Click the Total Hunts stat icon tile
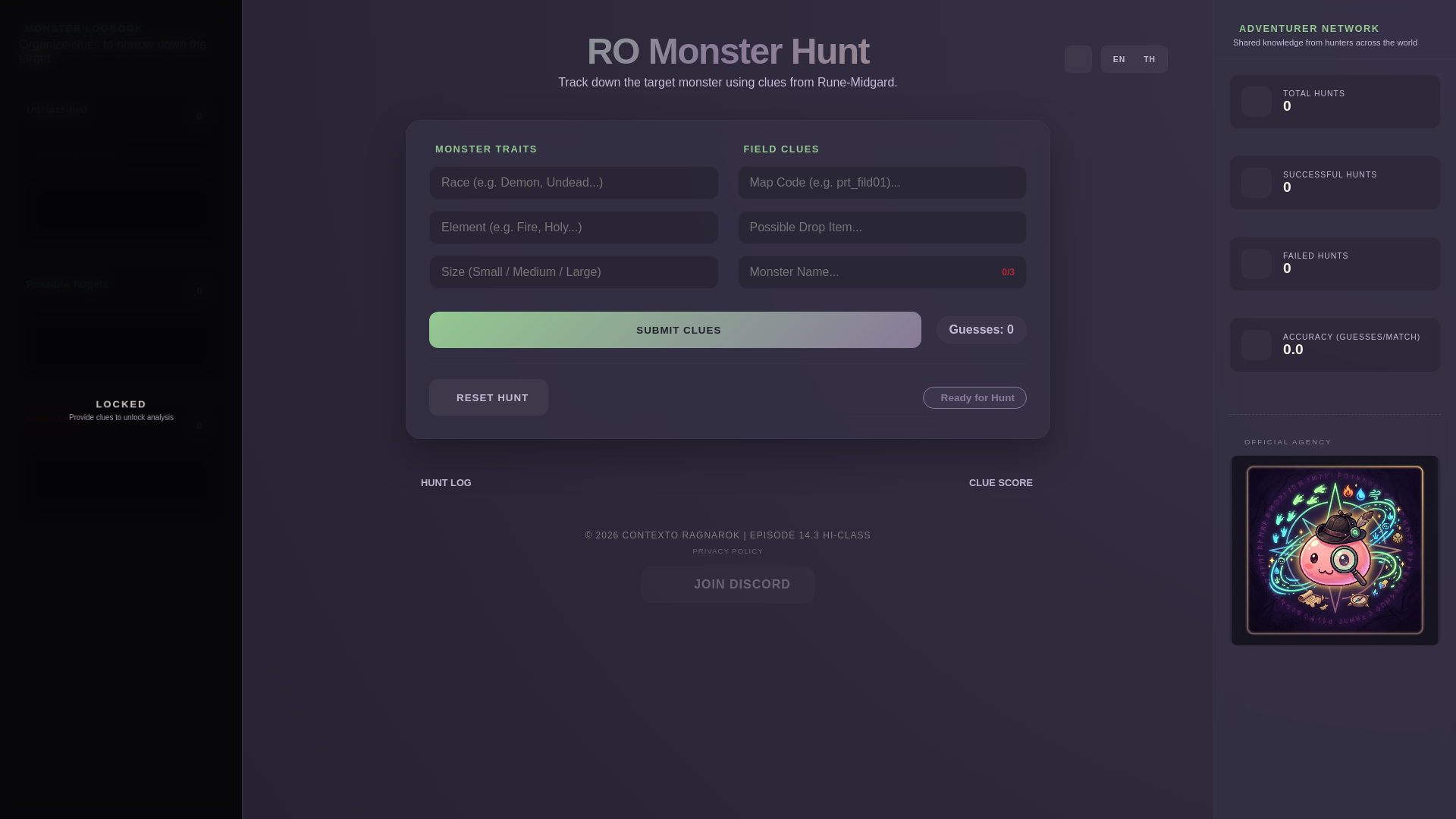 point(1257,102)
